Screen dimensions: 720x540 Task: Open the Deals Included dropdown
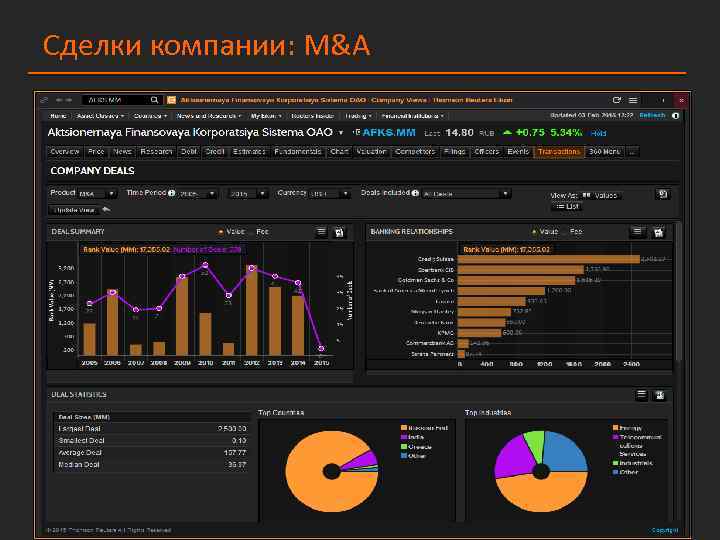pyautogui.click(x=466, y=194)
